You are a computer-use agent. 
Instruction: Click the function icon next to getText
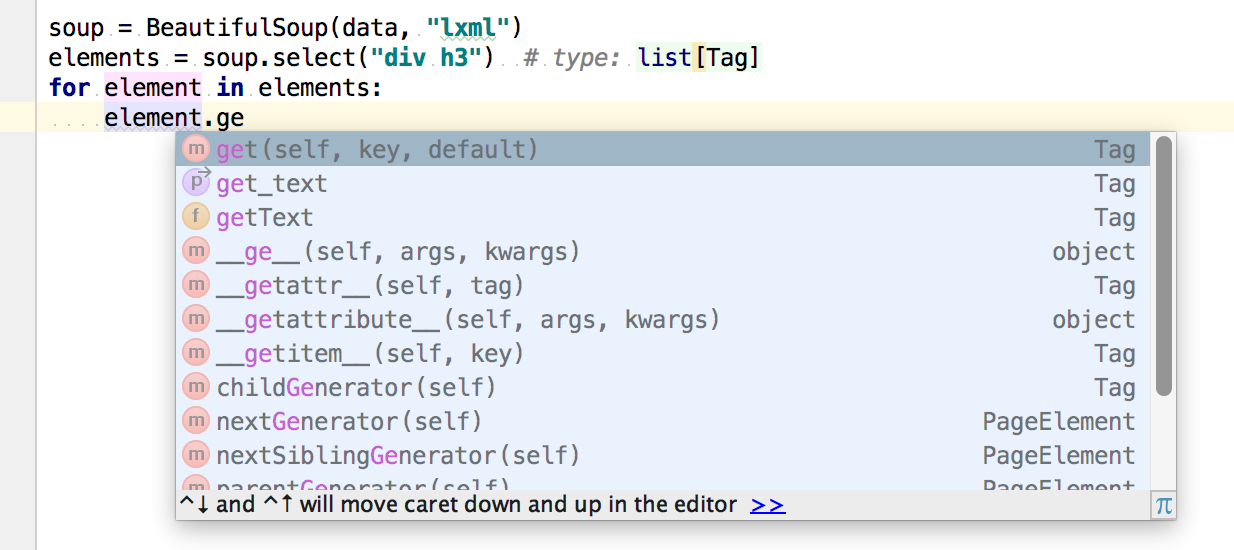[x=197, y=217]
